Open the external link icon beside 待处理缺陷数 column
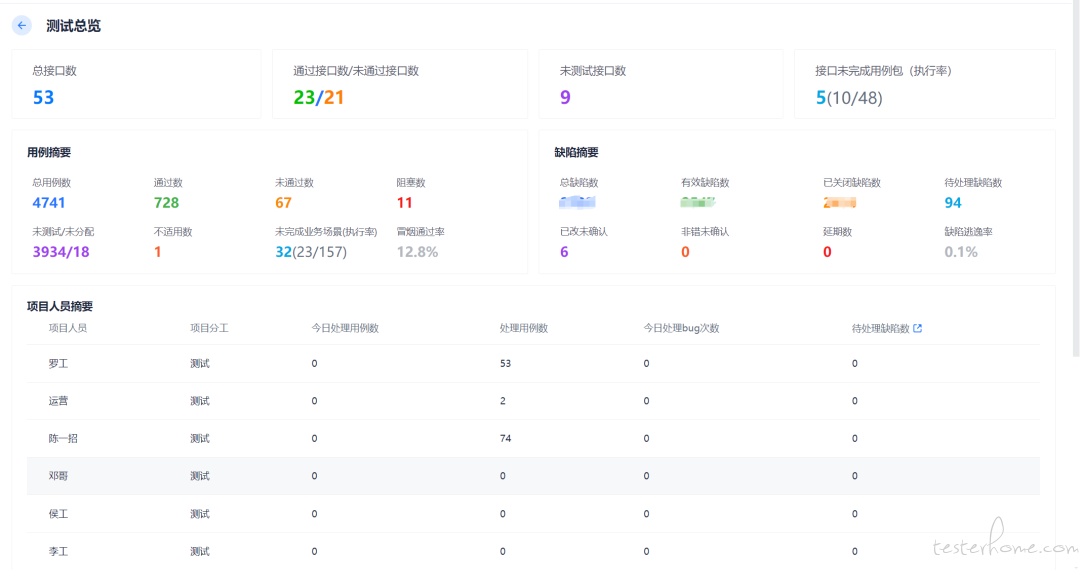 [917, 328]
